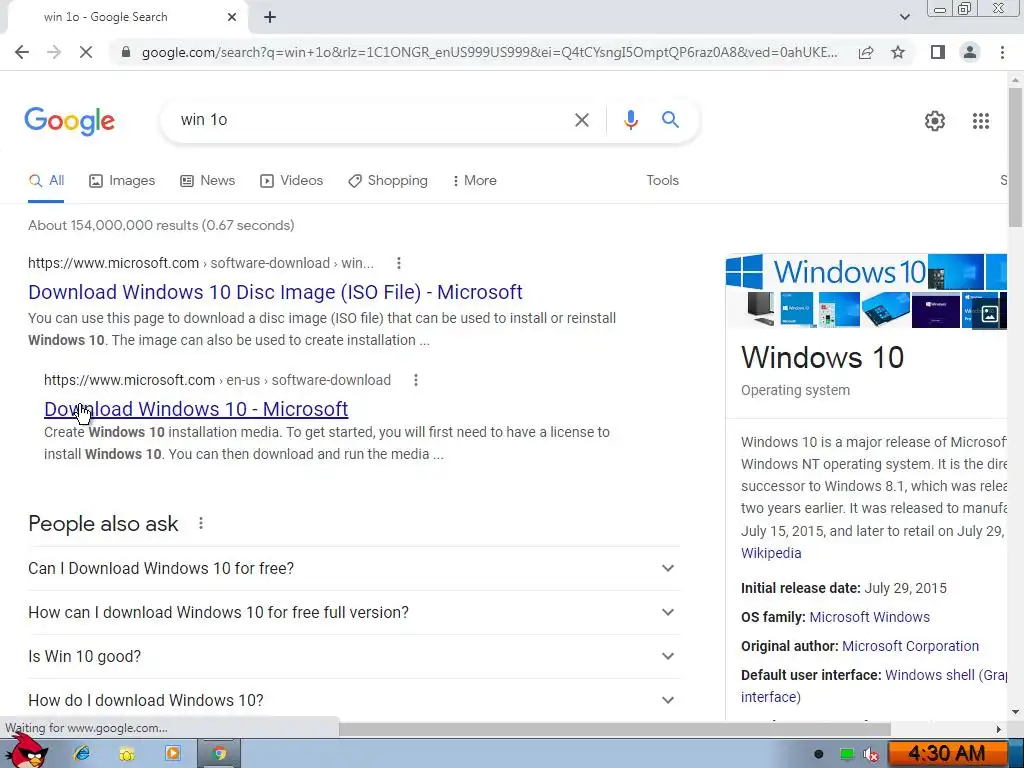
Task: Switch to the News tab
Action: (208, 181)
